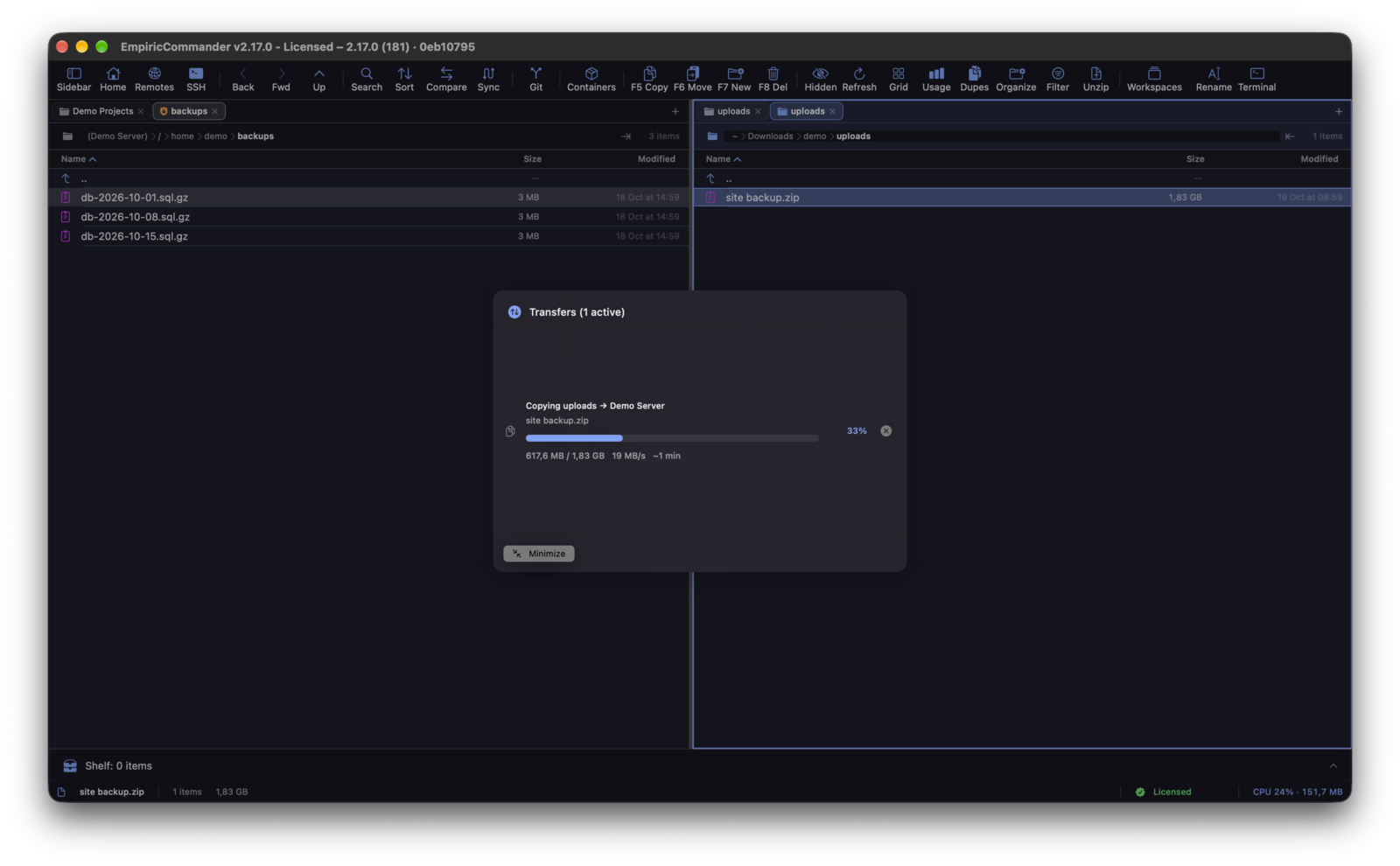Go to Home directory
This screenshot has height=866, width=1400.
[113, 79]
